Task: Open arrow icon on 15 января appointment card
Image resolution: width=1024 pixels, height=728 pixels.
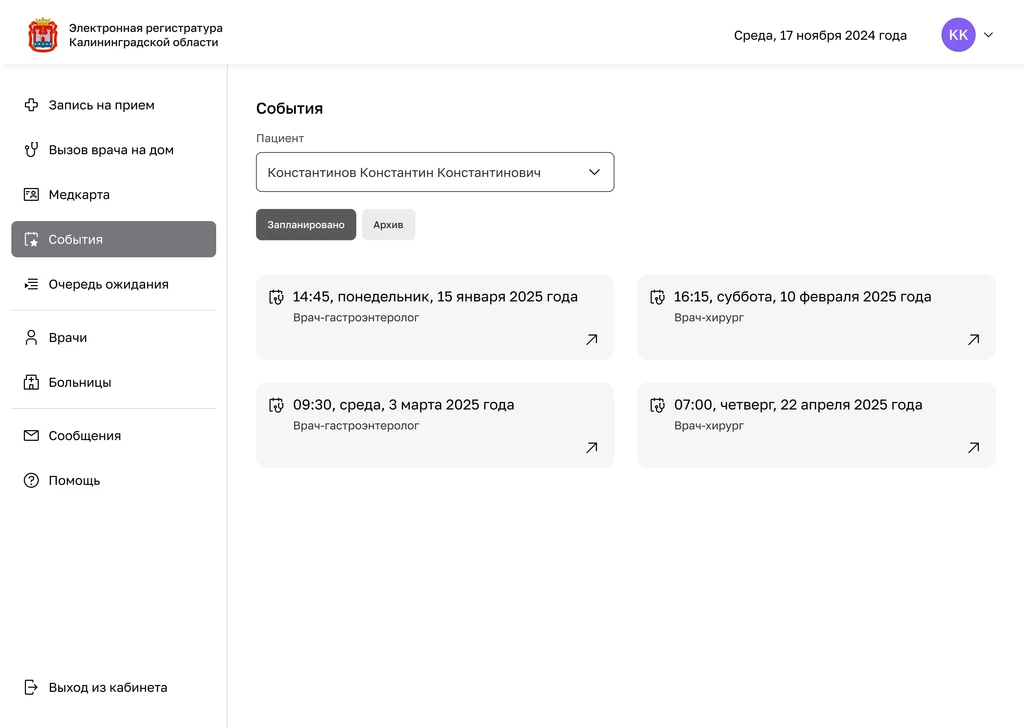Action: pos(591,340)
